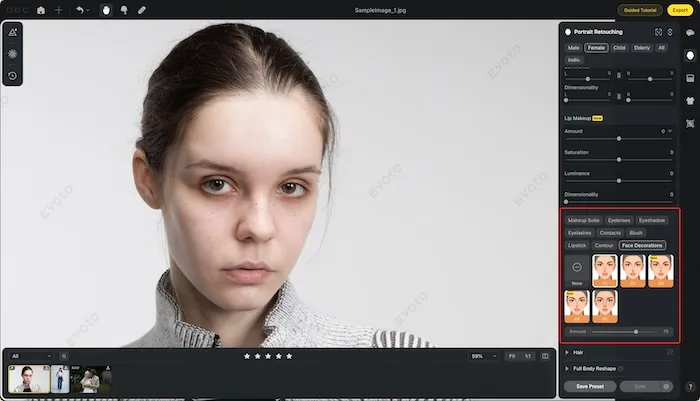
Task: Select the healing brush eraser tool
Action: click(141, 9)
